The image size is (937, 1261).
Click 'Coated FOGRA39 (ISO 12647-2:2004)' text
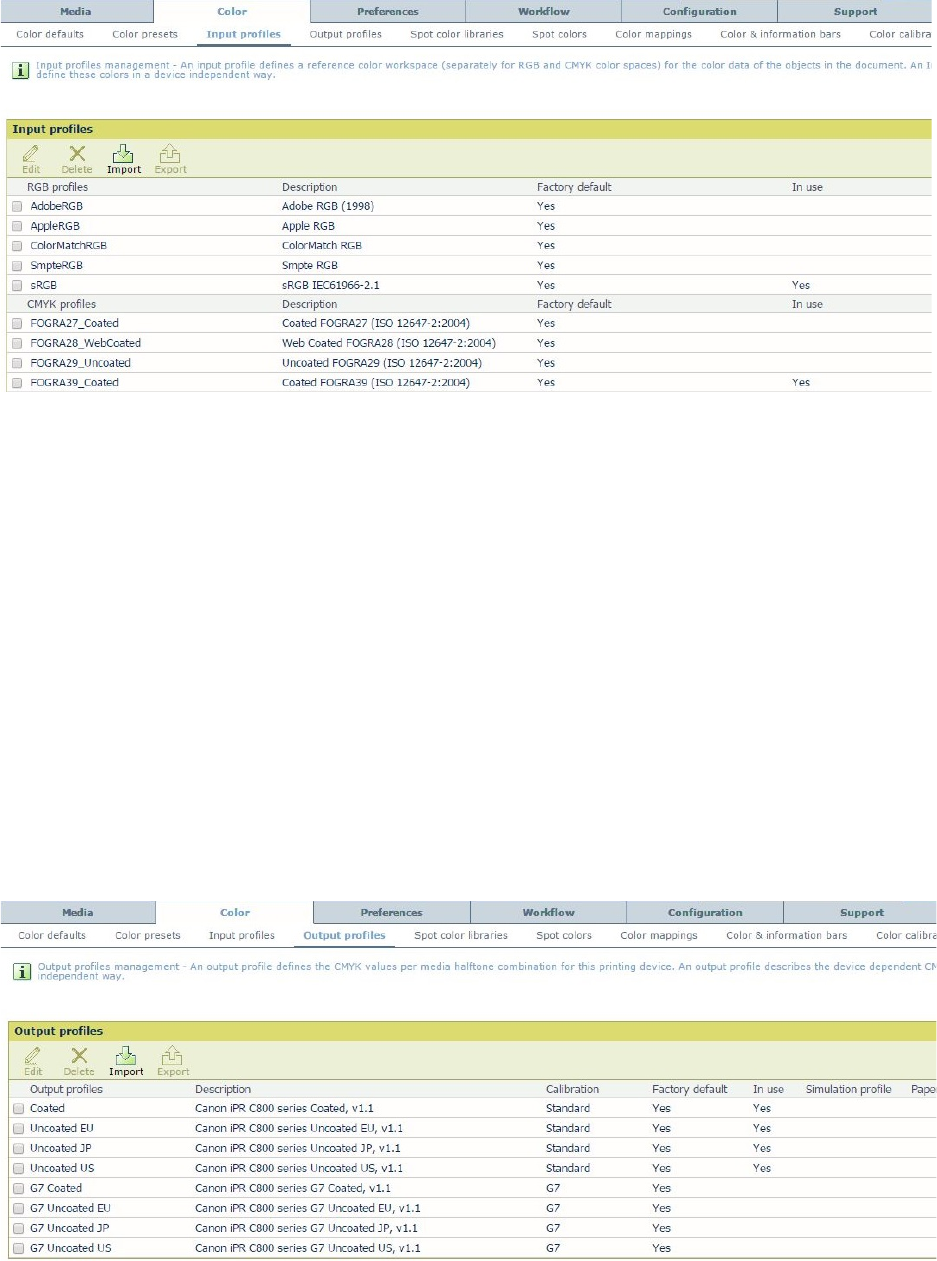click(x=376, y=383)
